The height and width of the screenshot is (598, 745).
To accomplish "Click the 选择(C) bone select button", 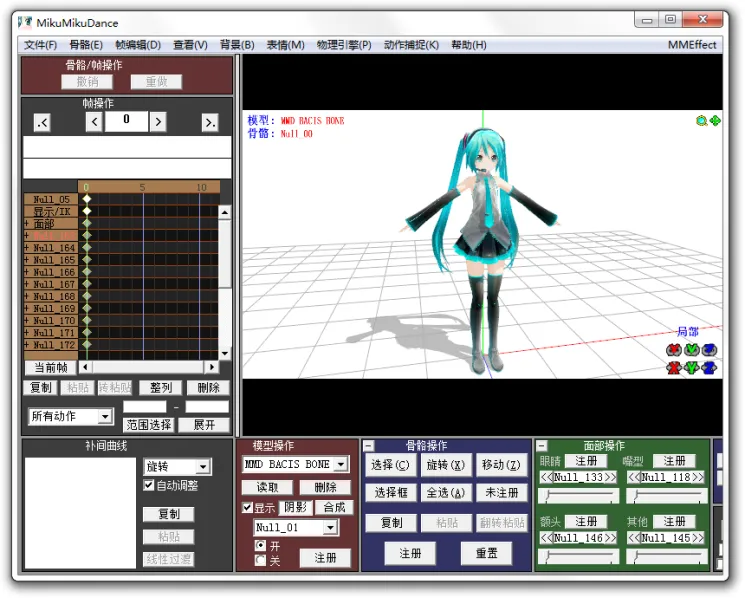I will (390, 465).
